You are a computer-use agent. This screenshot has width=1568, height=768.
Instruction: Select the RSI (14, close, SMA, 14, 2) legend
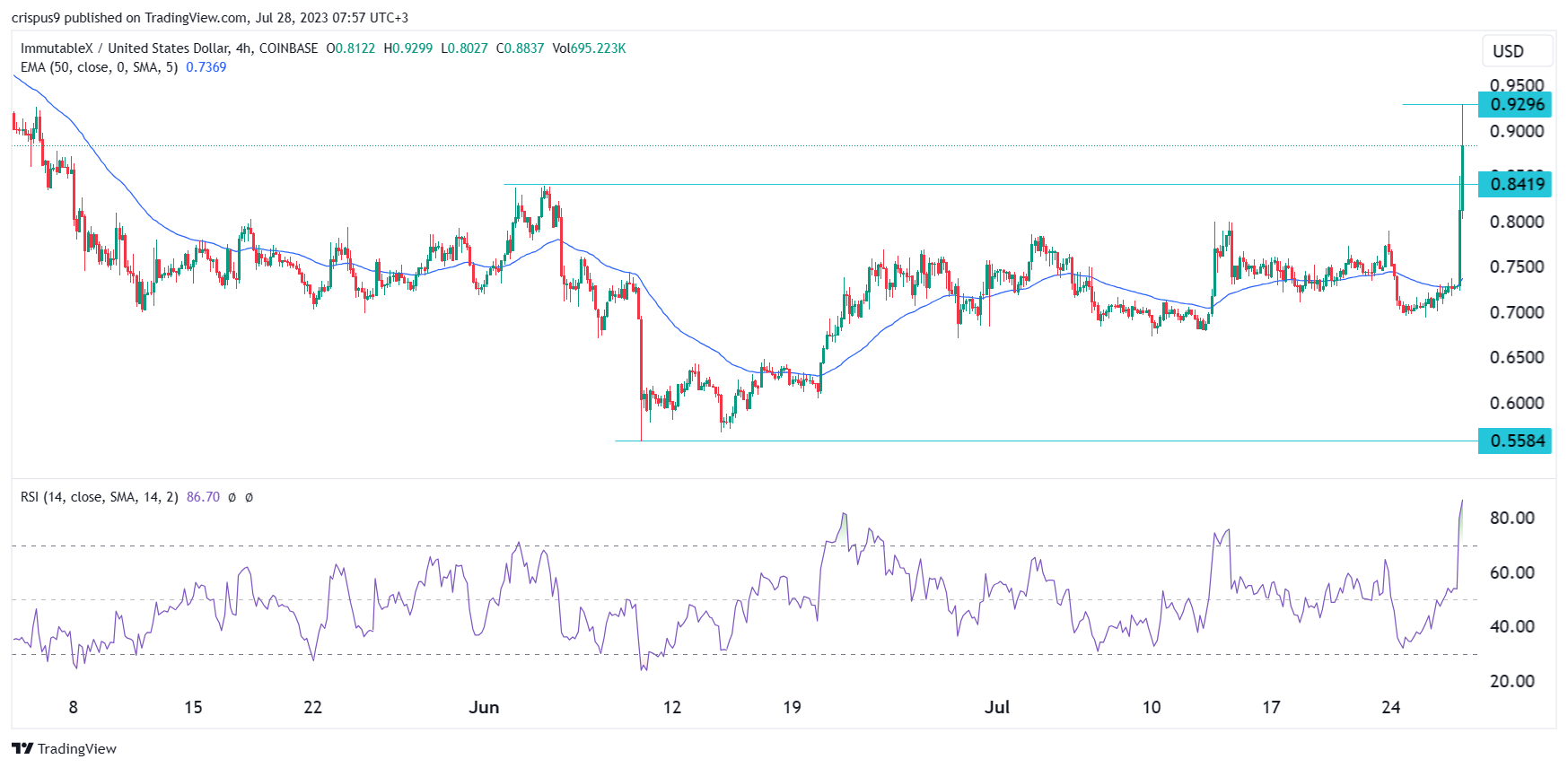tap(100, 497)
